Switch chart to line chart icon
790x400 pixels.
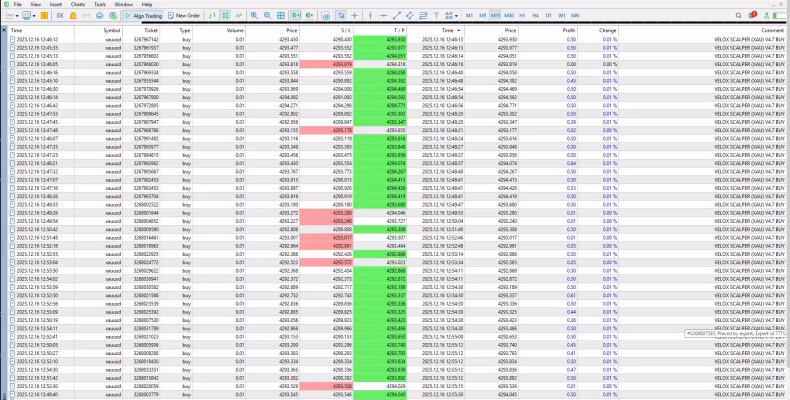(239, 16)
